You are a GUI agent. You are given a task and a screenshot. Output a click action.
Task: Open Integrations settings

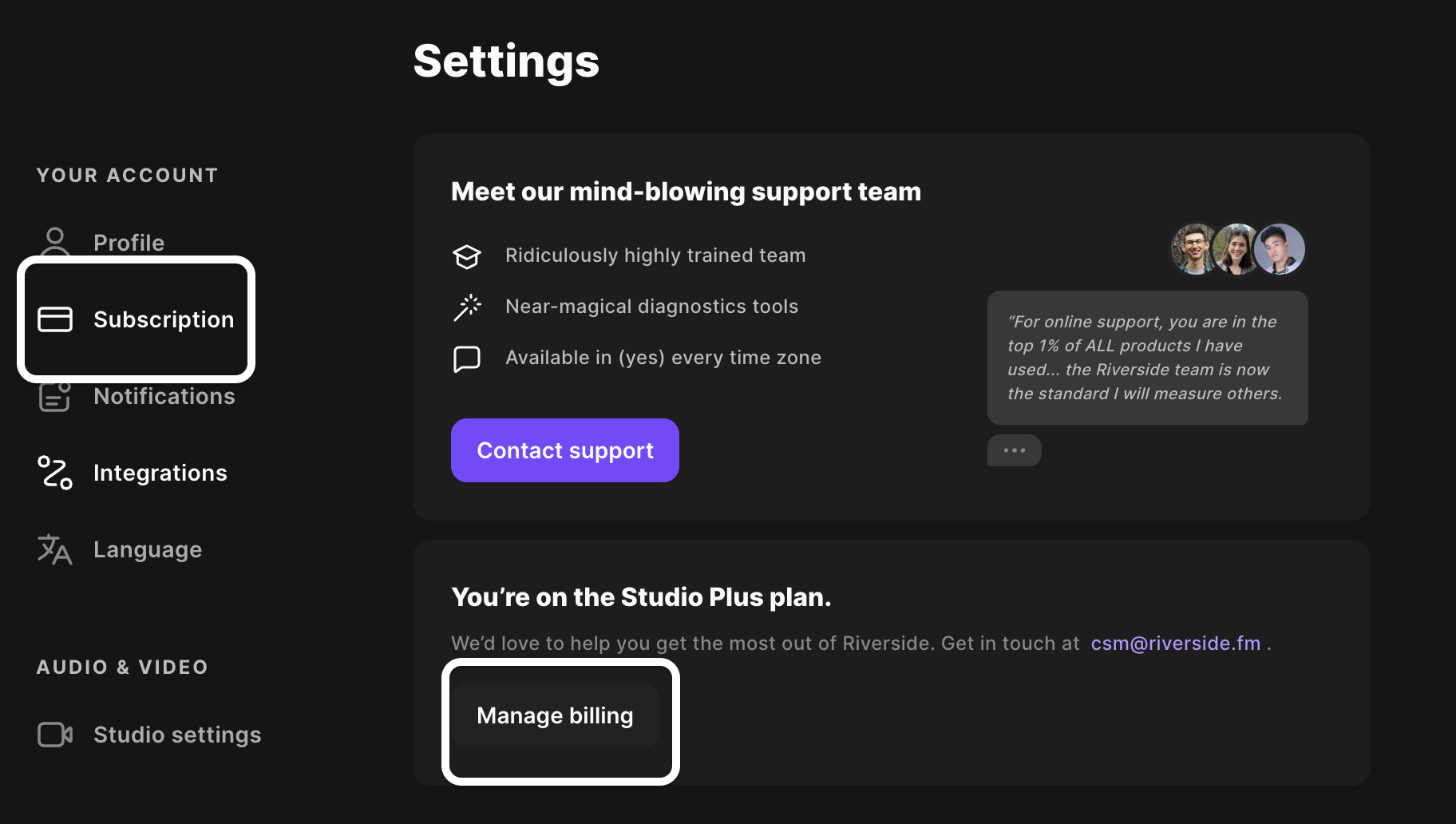pos(160,473)
